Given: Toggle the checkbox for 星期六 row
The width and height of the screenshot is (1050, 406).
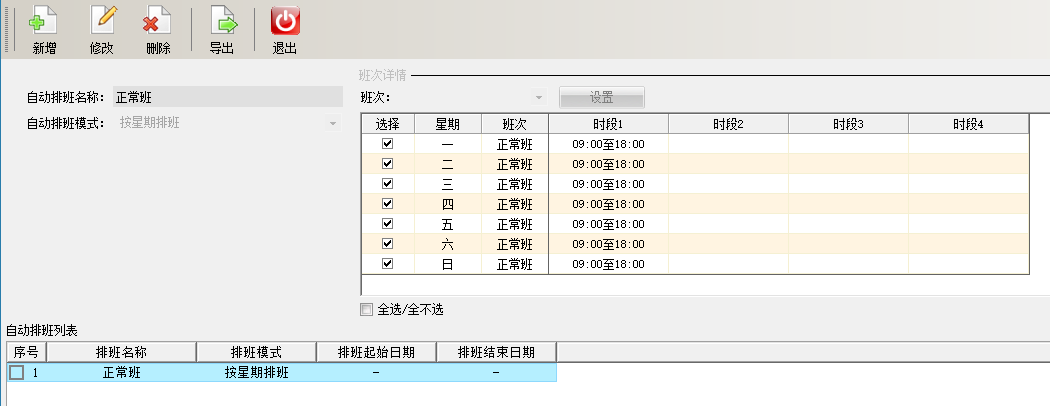Looking at the screenshot, I should pyautogui.click(x=388, y=244).
